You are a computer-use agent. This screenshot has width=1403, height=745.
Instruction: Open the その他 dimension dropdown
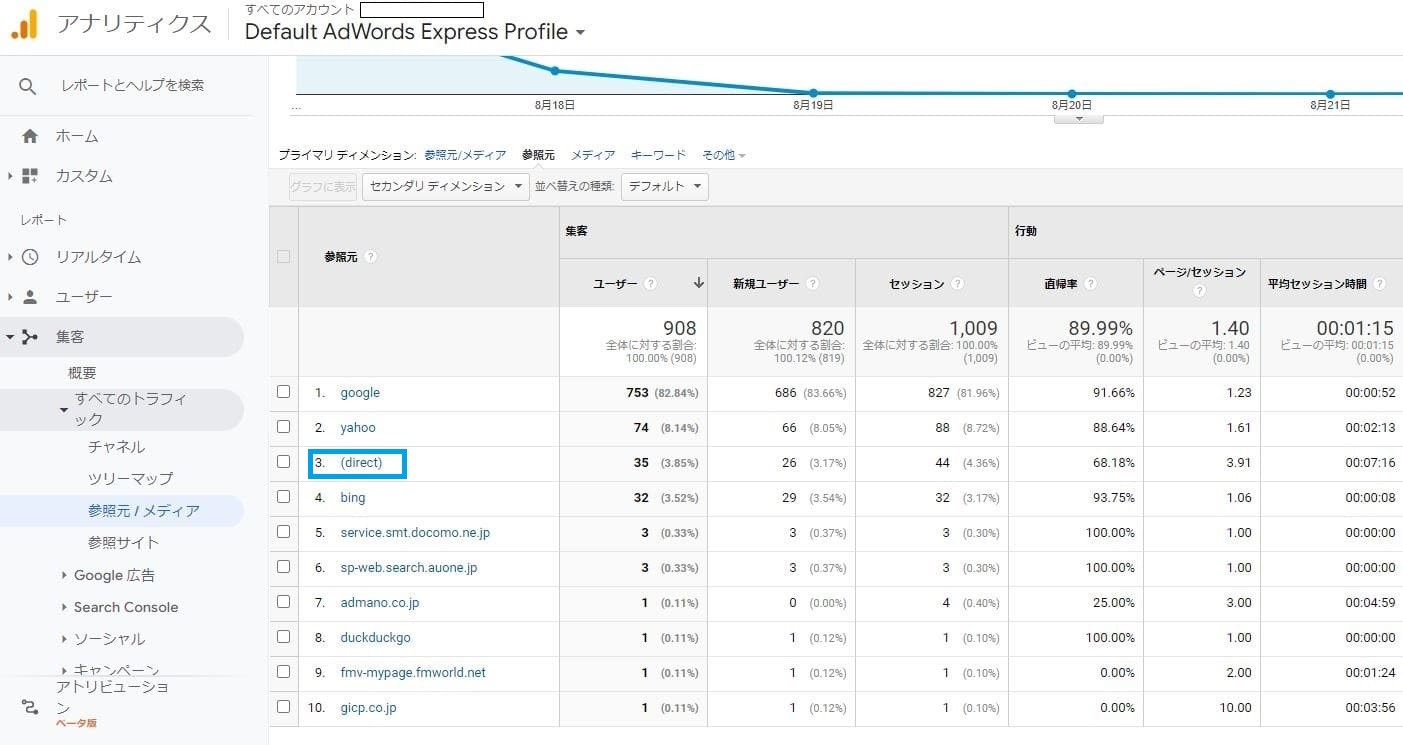724,155
